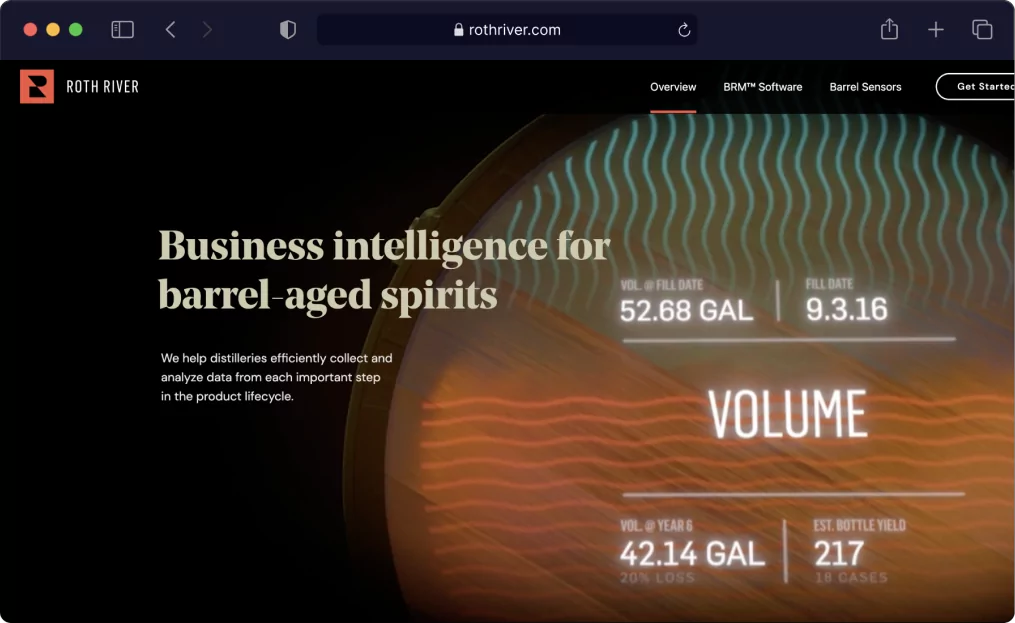Reload the rothriver.com page

click(684, 30)
